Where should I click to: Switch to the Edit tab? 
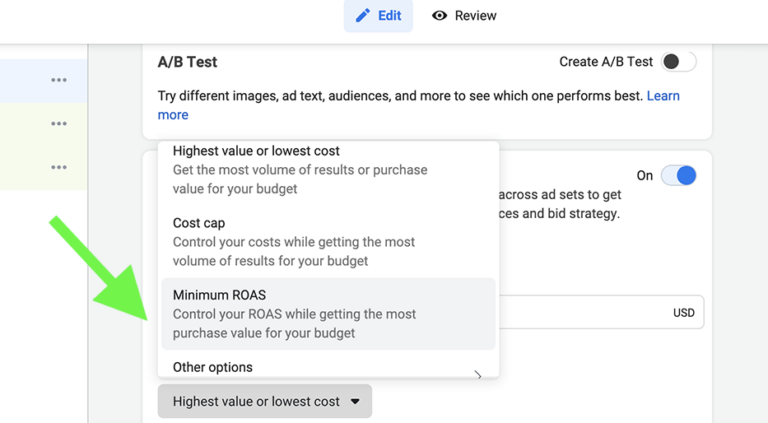pos(378,16)
